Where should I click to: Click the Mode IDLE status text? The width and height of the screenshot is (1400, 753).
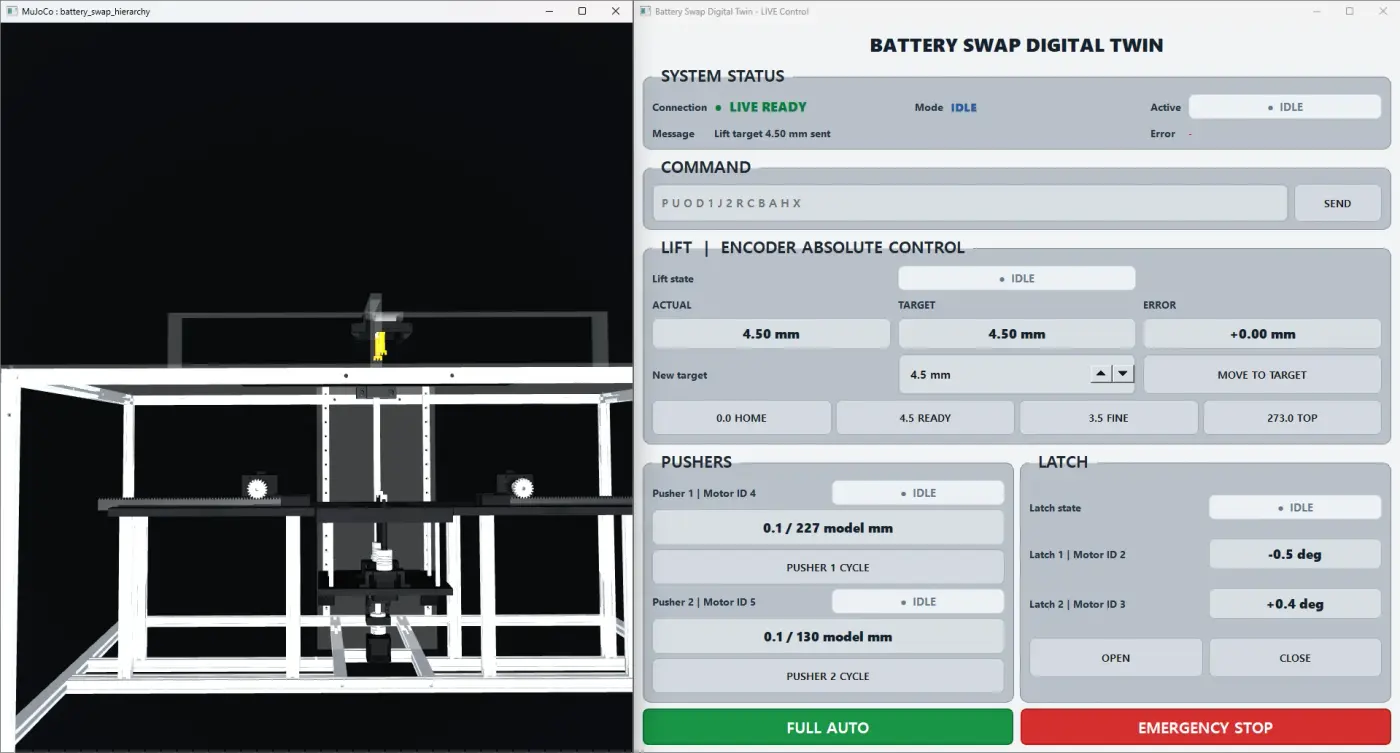coord(964,107)
